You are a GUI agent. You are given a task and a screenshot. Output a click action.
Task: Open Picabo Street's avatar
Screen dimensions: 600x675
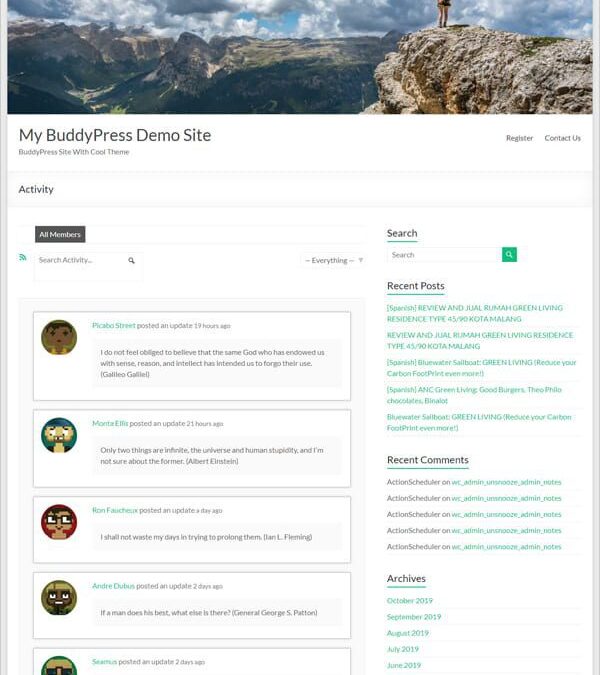59,337
